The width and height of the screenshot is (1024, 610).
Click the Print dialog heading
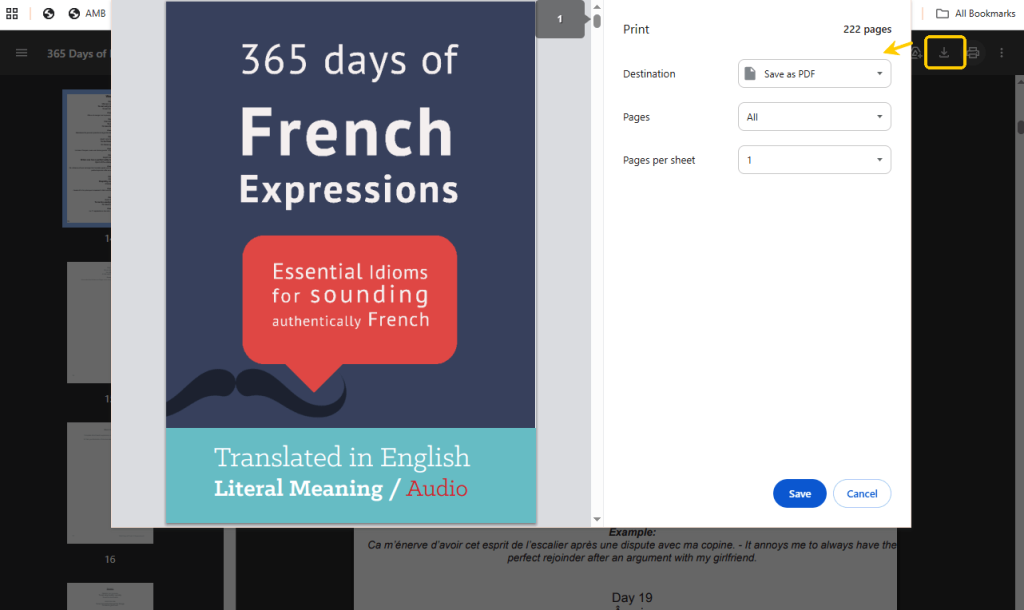[636, 29]
